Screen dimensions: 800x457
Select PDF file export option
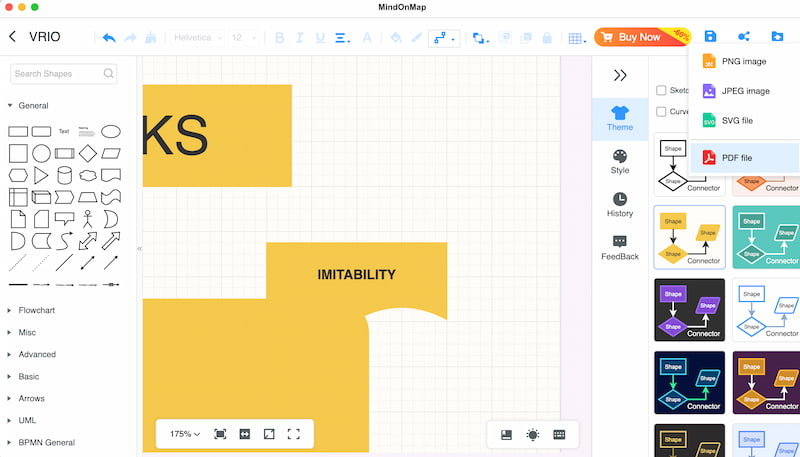click(x=737, y=158)
